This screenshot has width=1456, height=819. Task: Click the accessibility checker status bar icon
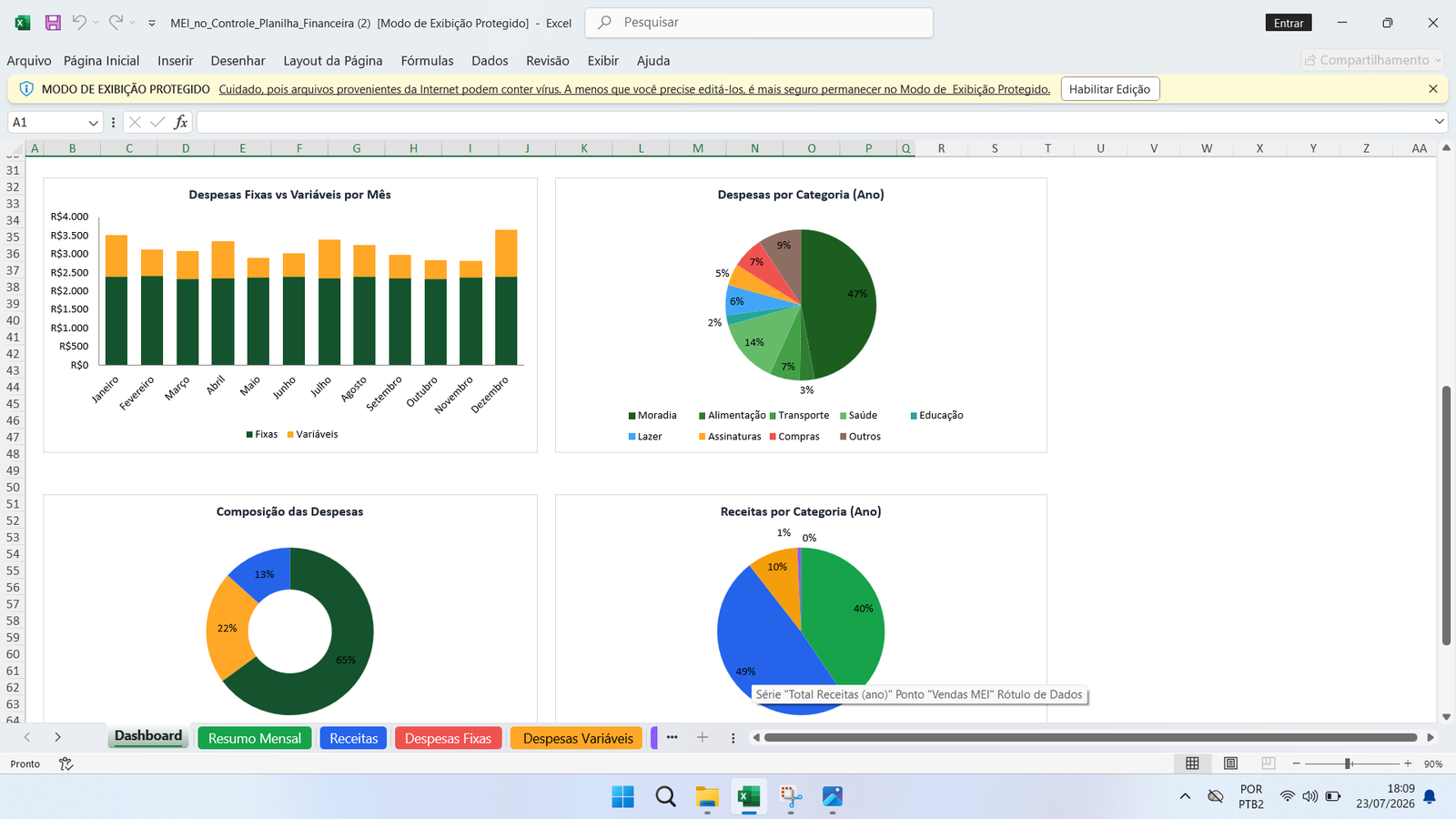(x=66, y=763)
